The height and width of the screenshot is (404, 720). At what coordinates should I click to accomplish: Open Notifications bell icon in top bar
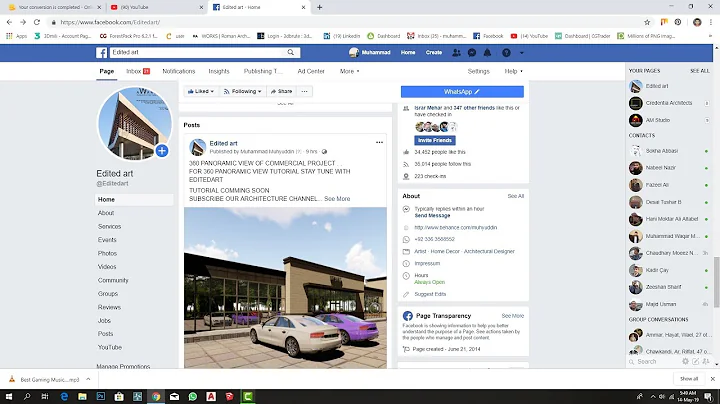[x=487, y=53]
